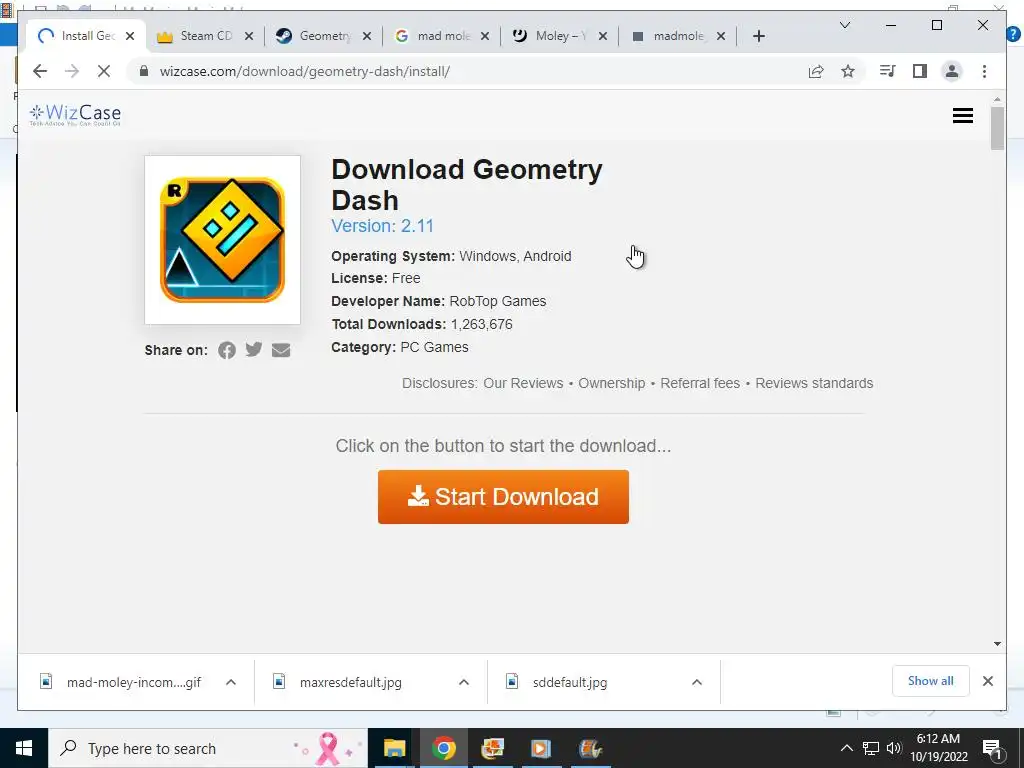
Task: Open the WizCase hamburger menu
Action: coord(963,116)
